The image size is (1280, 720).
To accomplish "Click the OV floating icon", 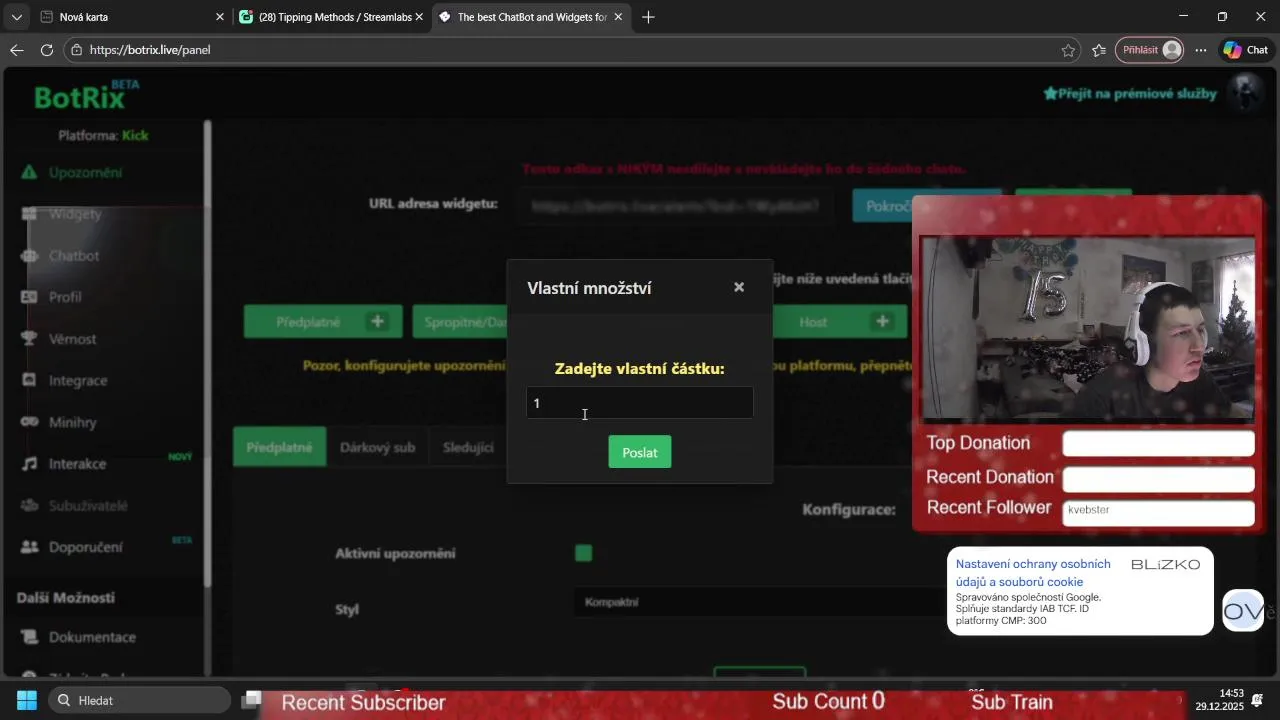I will coord(1244,611).
